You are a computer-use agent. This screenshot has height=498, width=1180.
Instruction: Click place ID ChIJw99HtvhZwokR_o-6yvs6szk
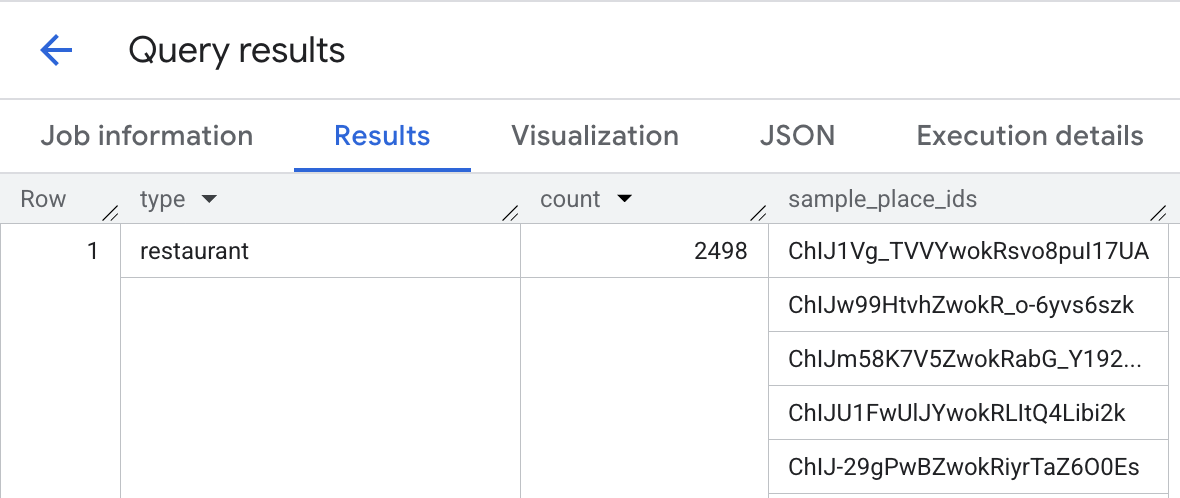pos(961,305)
